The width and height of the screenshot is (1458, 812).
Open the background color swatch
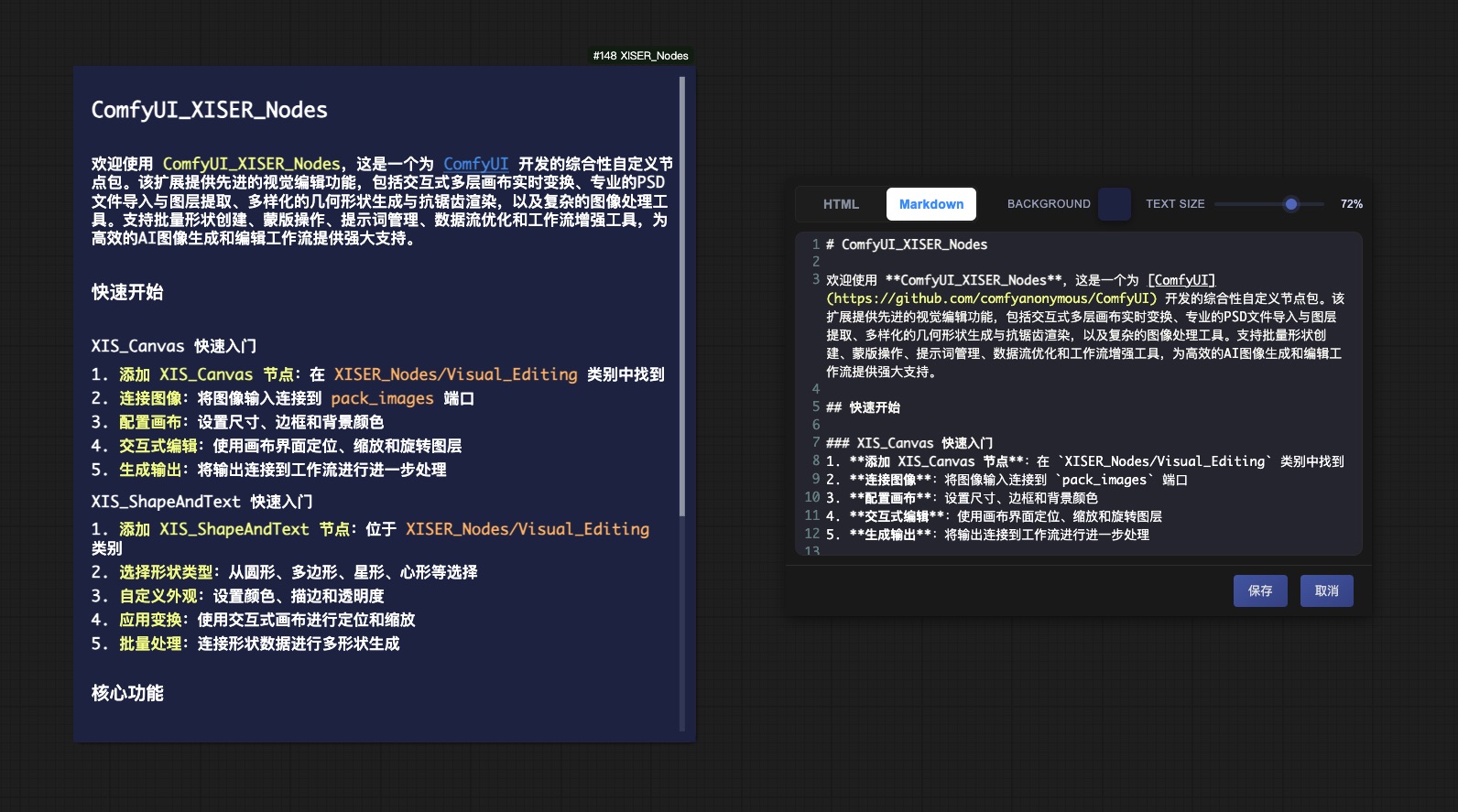click(x=1115, y=204)
